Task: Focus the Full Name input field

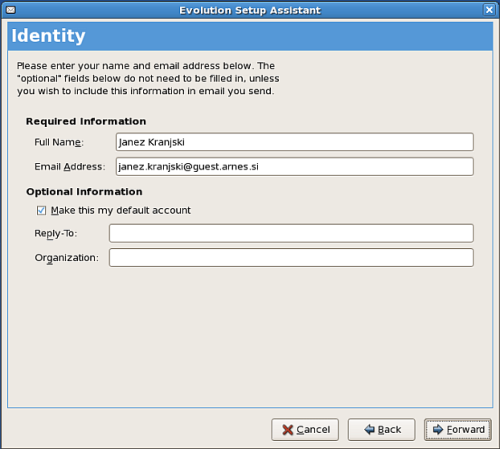Action: (x=295, y=142)
